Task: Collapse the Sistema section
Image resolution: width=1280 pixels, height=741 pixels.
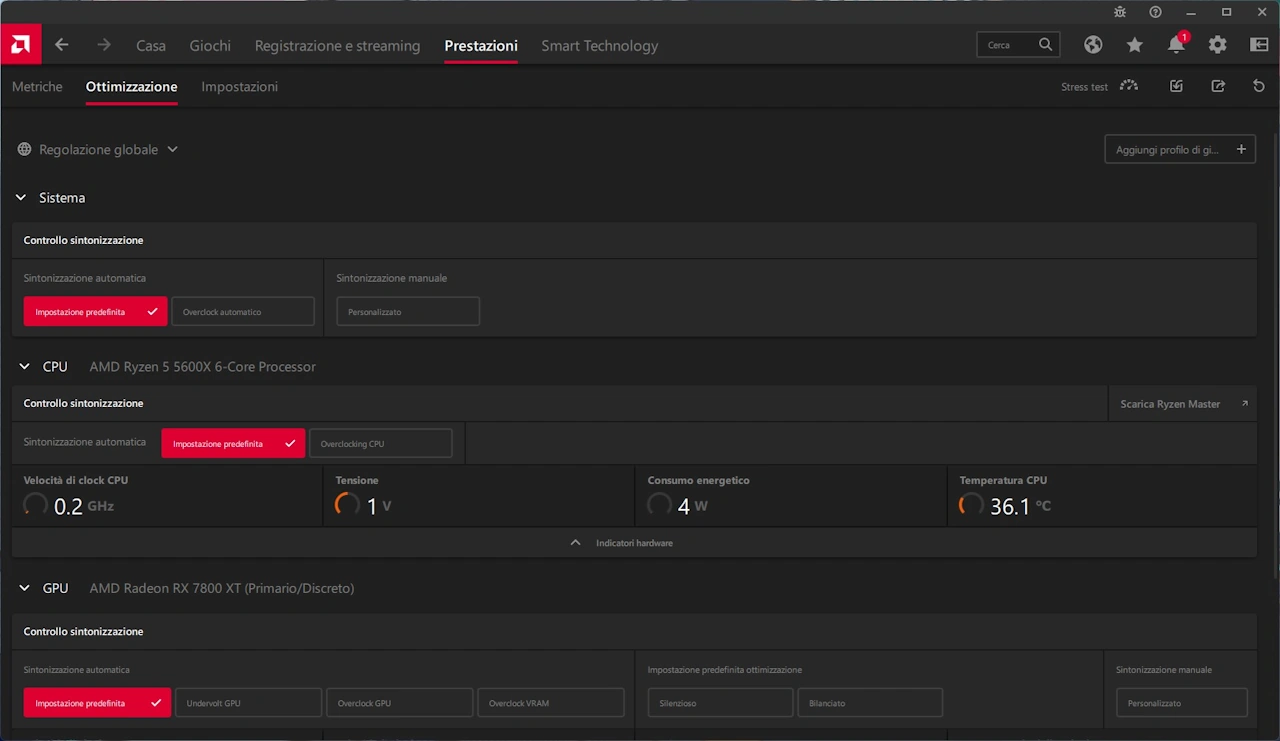Action: 21,198
